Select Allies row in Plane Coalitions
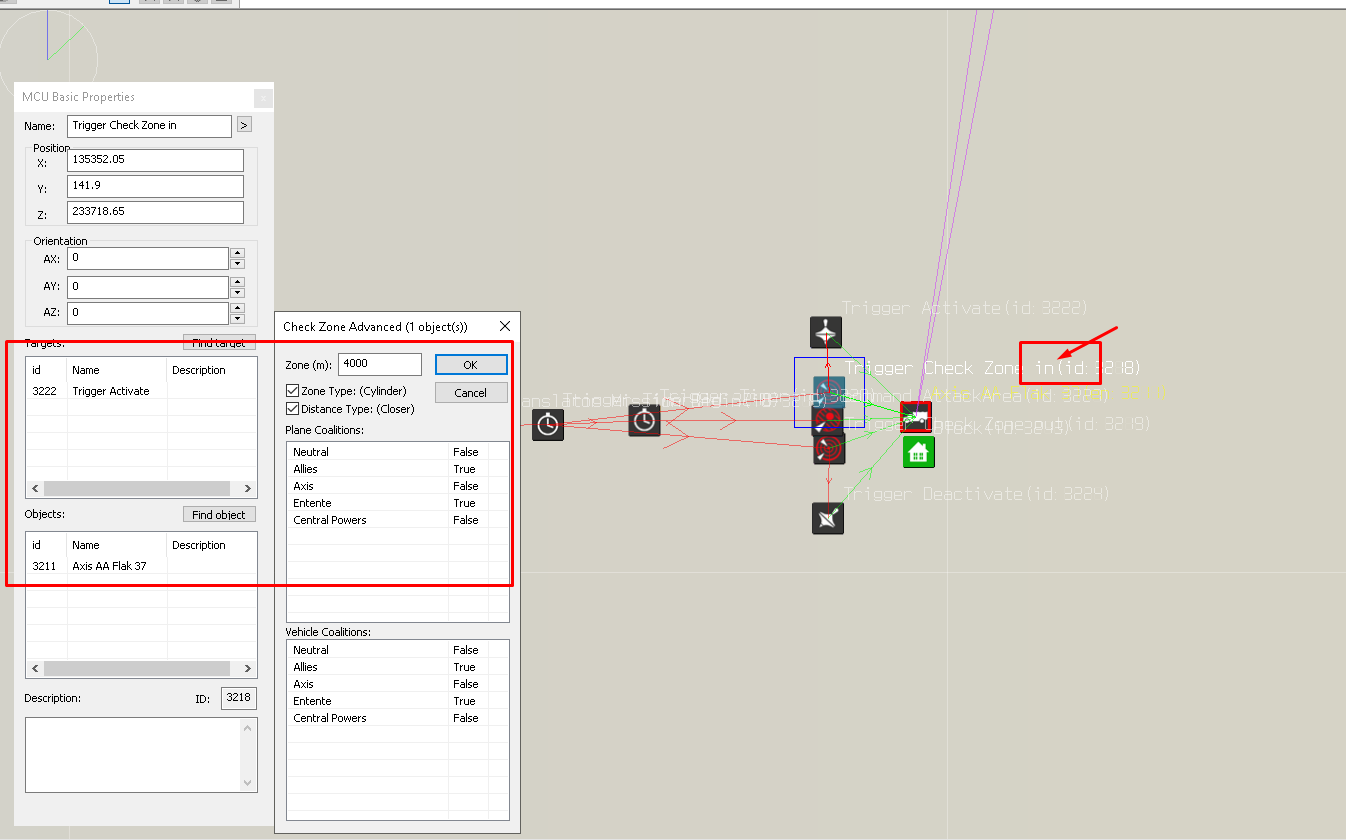This screenshot has width=1346, height=840. (397, 469)
